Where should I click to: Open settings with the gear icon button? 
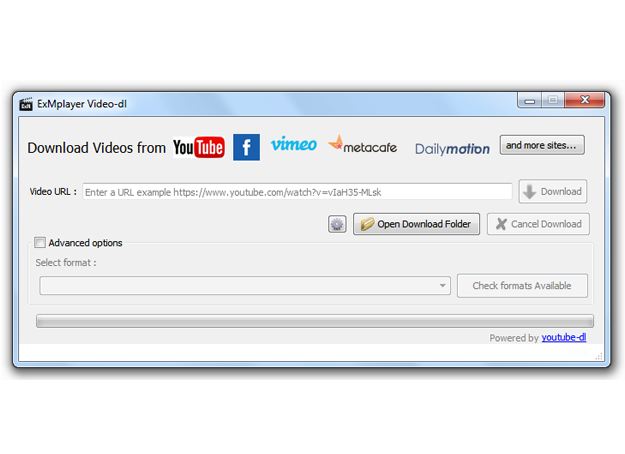click(337, 224)
